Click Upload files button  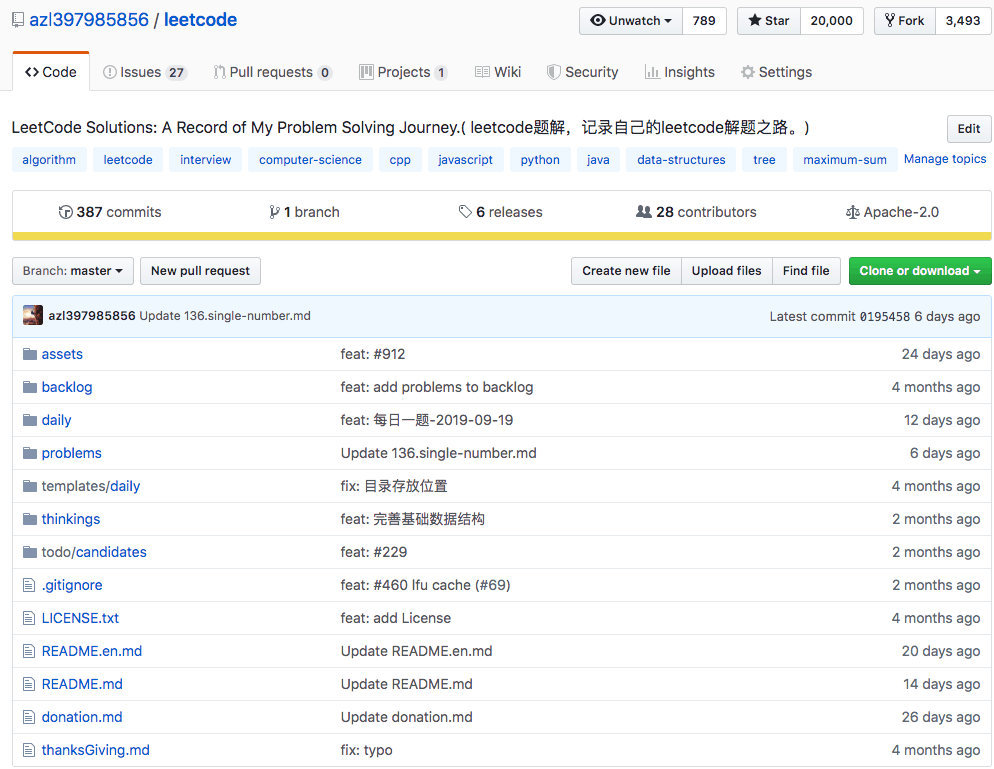coord(726,271)
